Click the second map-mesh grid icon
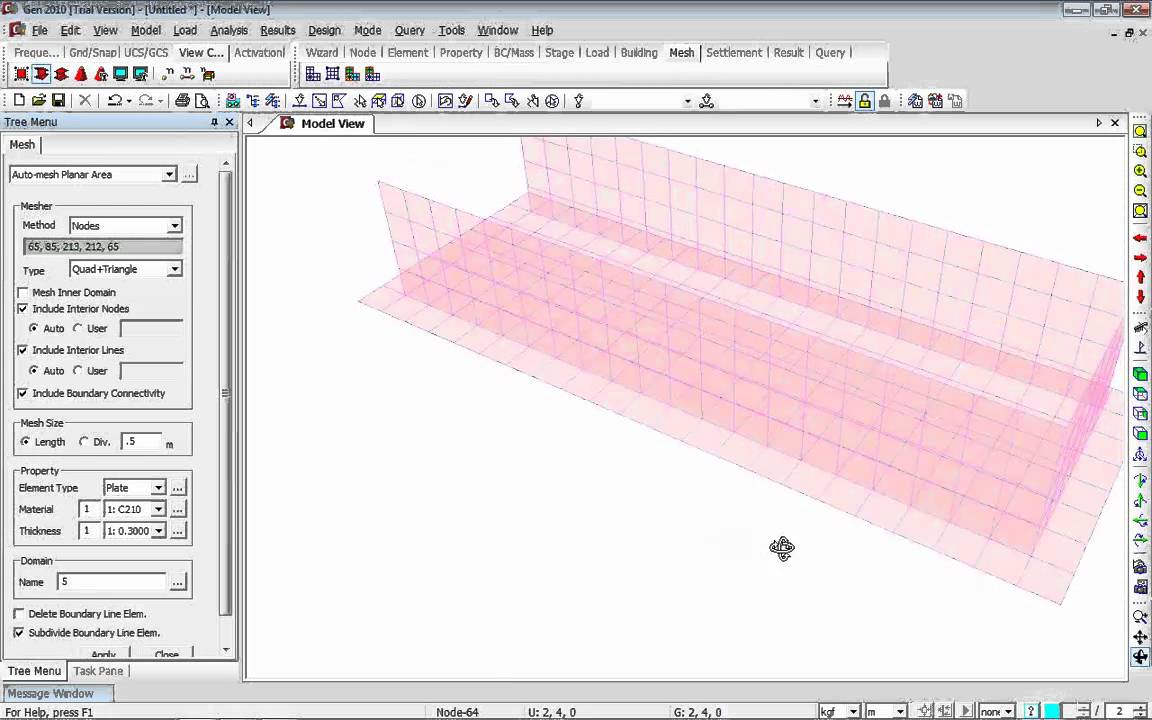Image resolution: width=1152 pixels, height=720 pixels. point(333,74)
